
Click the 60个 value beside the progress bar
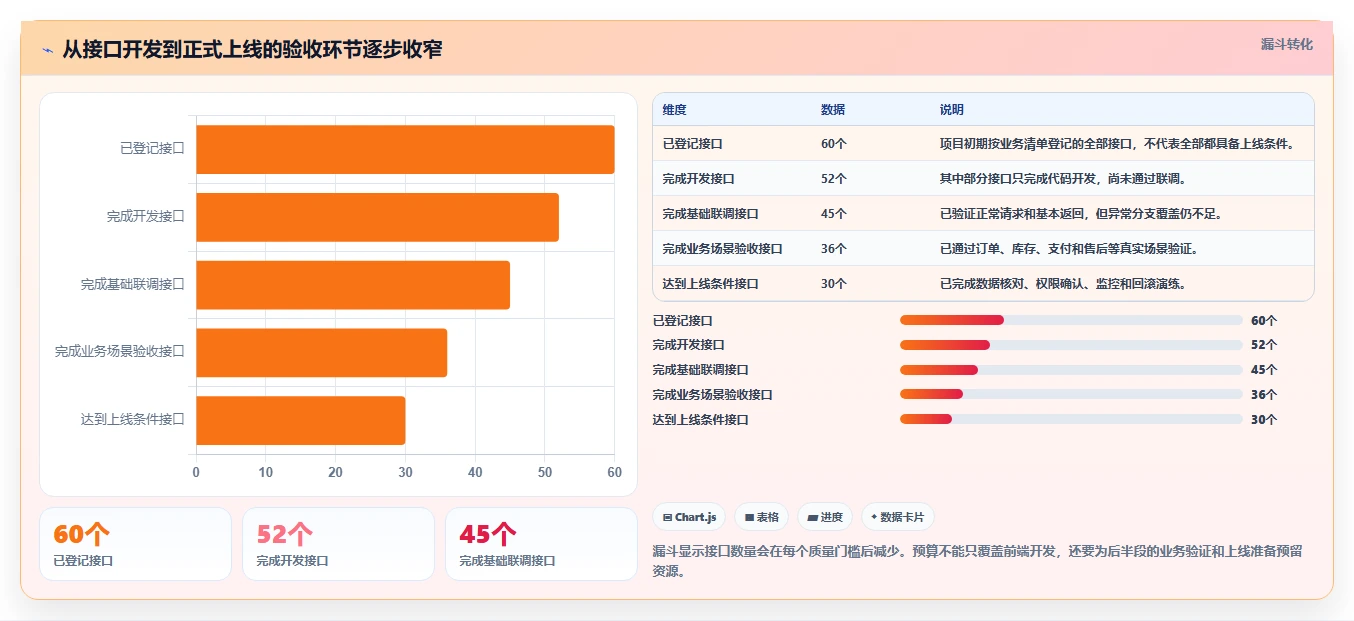tap(1264, 321)
